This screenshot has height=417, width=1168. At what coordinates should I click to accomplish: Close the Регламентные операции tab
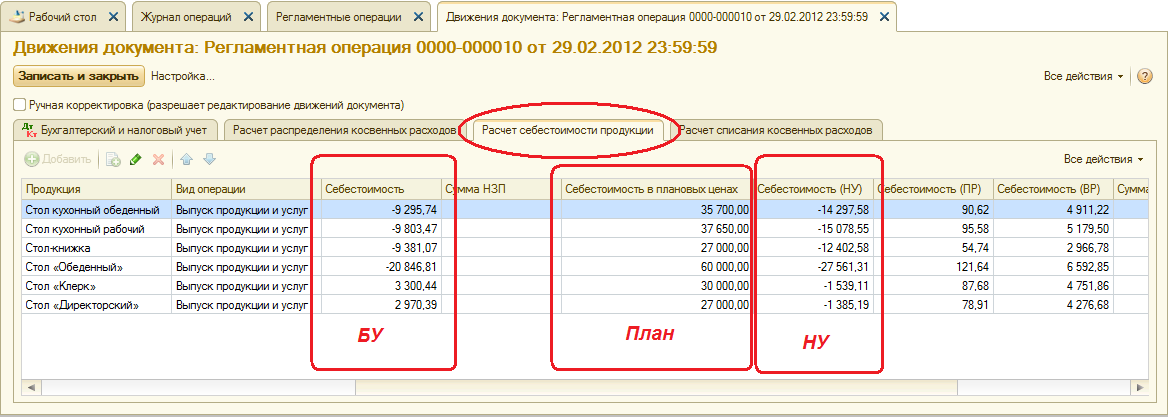tap(418, 16)
